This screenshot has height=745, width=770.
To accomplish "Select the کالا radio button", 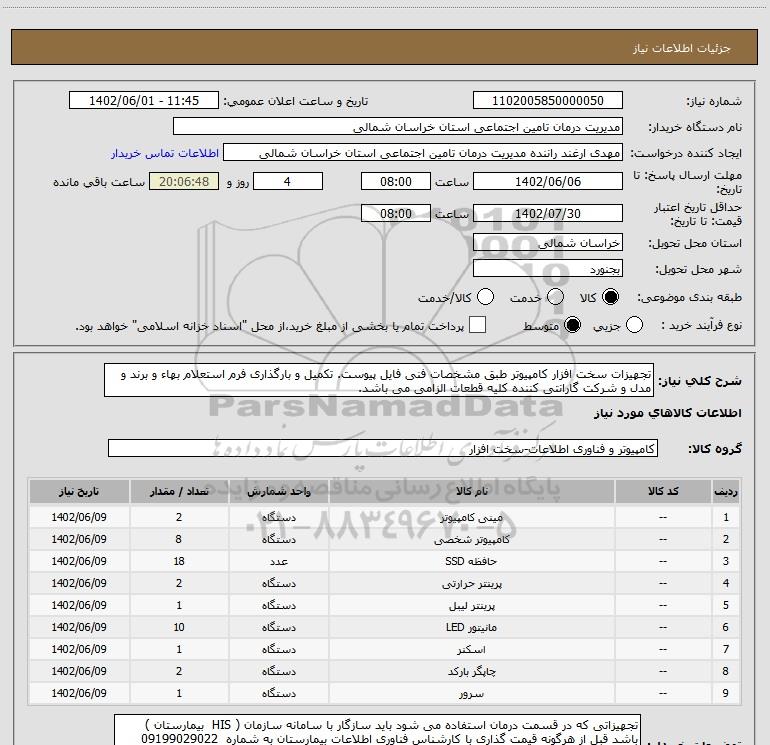I will (610, 297).
